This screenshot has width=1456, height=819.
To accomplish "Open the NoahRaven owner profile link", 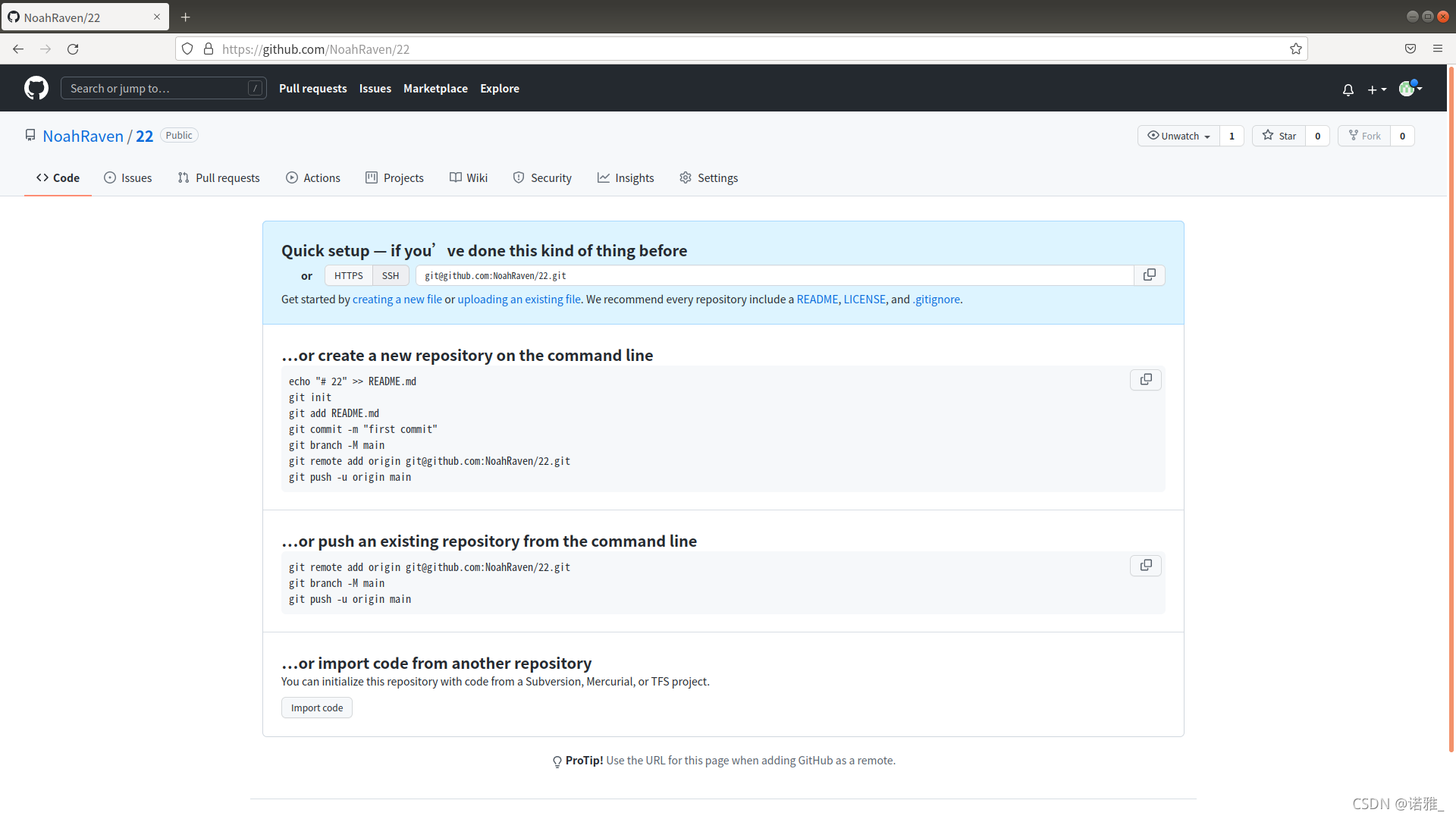I will [83, 136].
